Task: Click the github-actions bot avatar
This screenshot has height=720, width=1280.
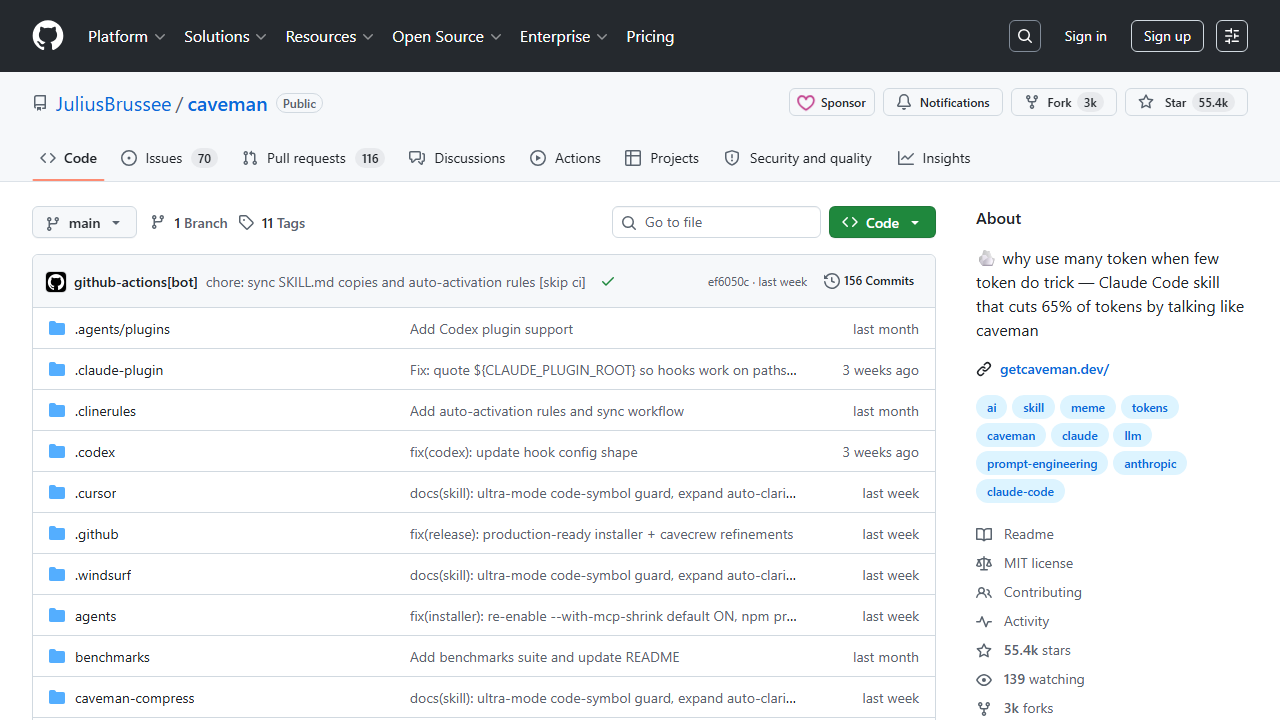Action: [x=56, y=282]
